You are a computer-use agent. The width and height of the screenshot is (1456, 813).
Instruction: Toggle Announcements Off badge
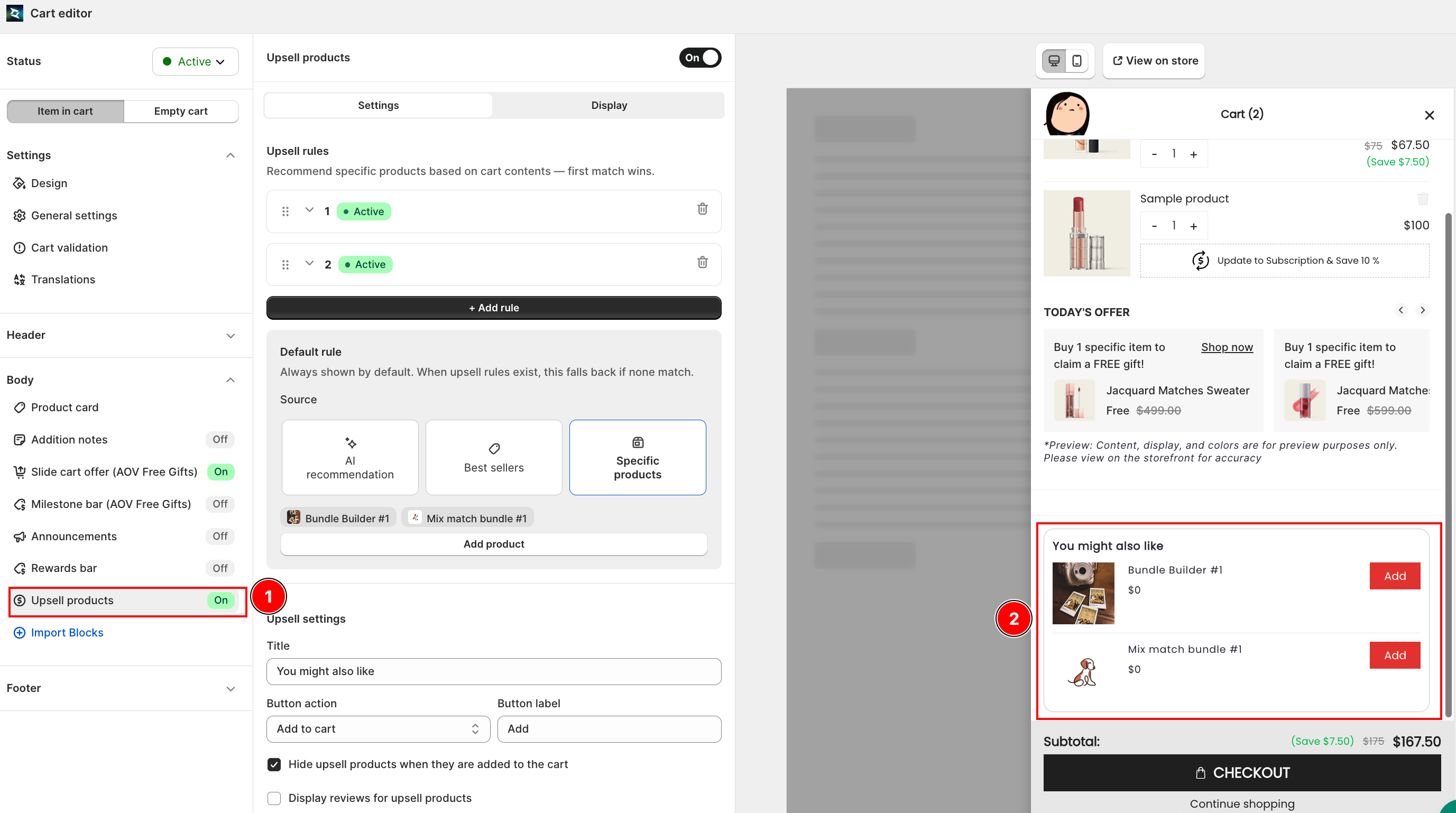click(x=220, y=536)
